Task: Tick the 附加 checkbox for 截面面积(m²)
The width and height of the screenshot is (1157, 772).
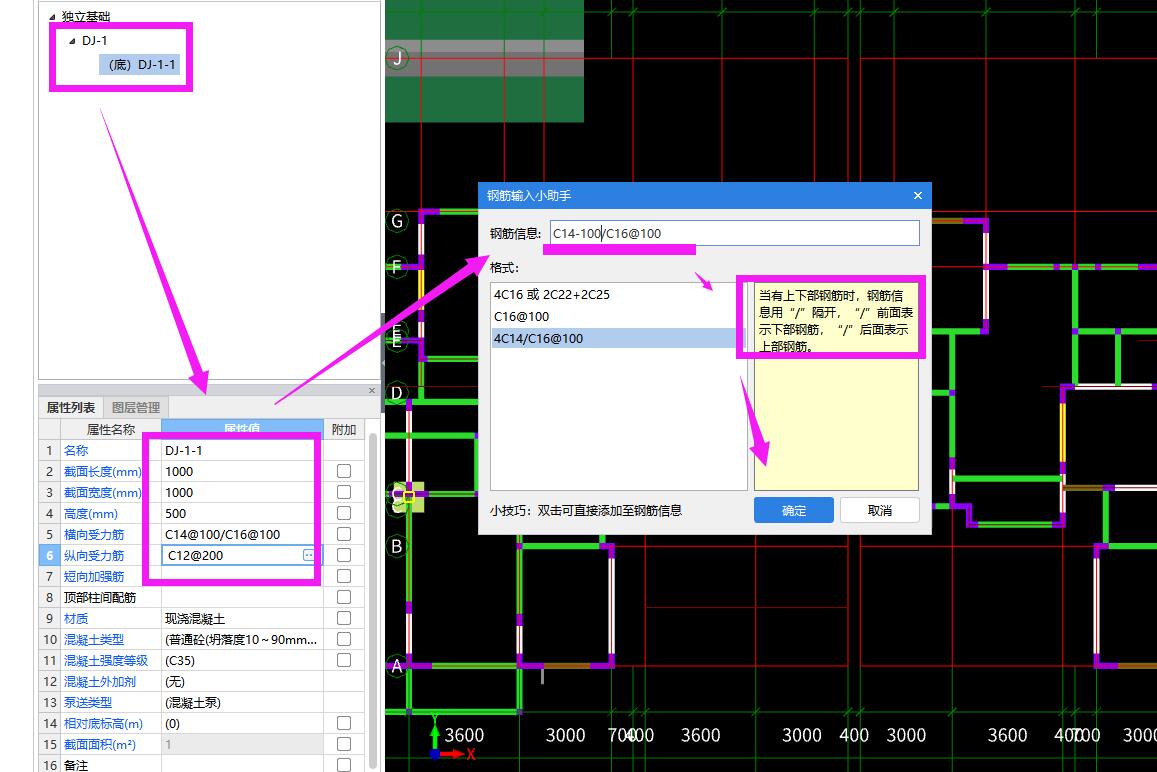Action: coord(344,744)
